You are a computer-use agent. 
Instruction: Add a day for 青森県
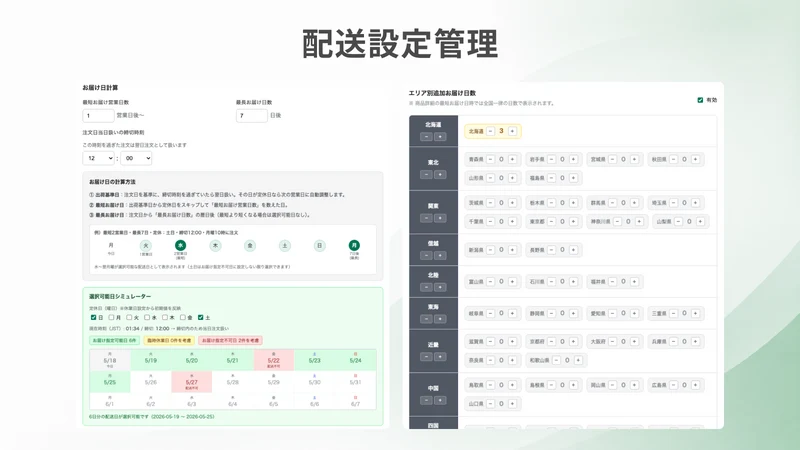(512, 159)
